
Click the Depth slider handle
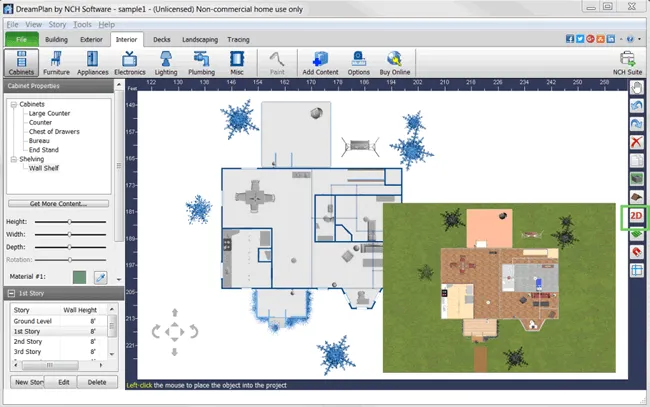tap(70, 247)
